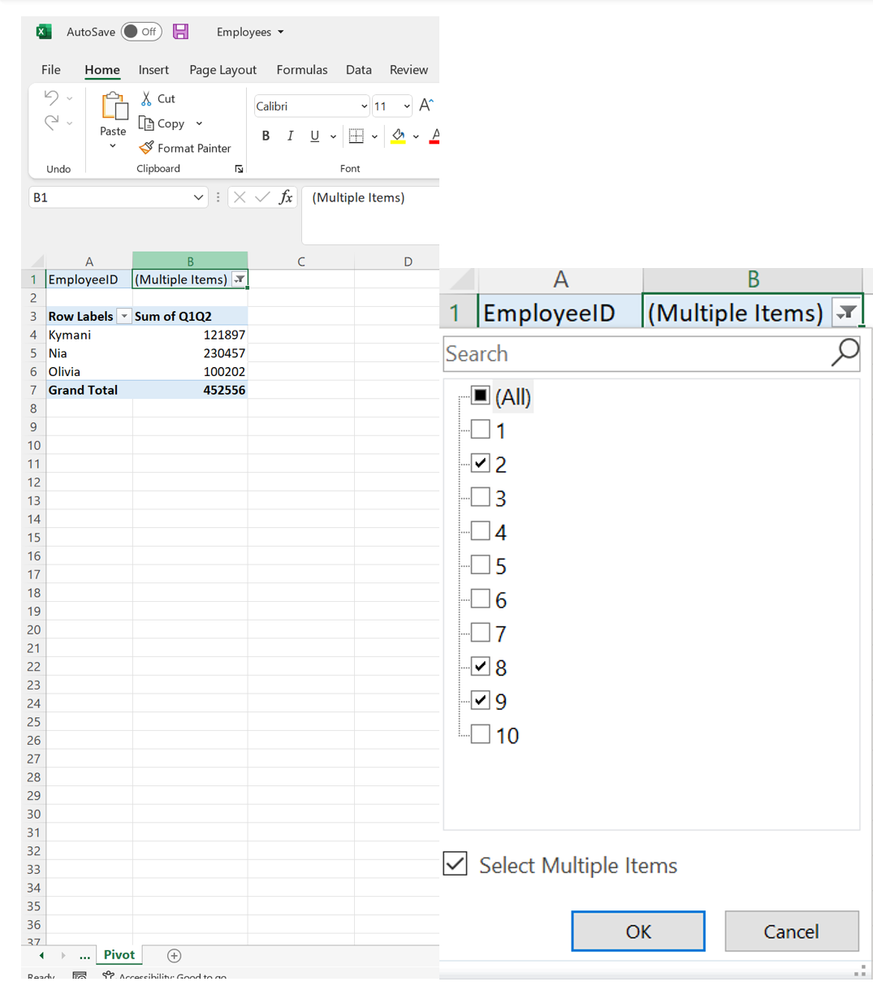Open the Insert ribbon tab
Viewport: 873px width, 999px height.
click(x=153, y=70)
